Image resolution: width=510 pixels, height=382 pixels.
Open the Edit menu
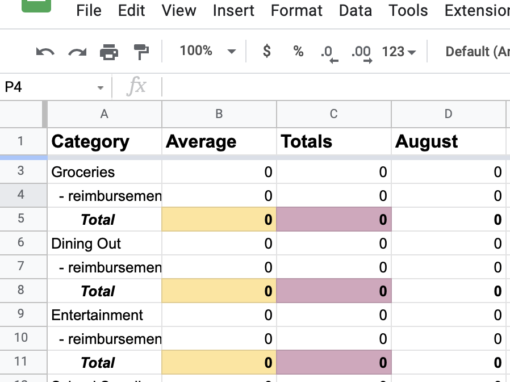pos(131,10)
